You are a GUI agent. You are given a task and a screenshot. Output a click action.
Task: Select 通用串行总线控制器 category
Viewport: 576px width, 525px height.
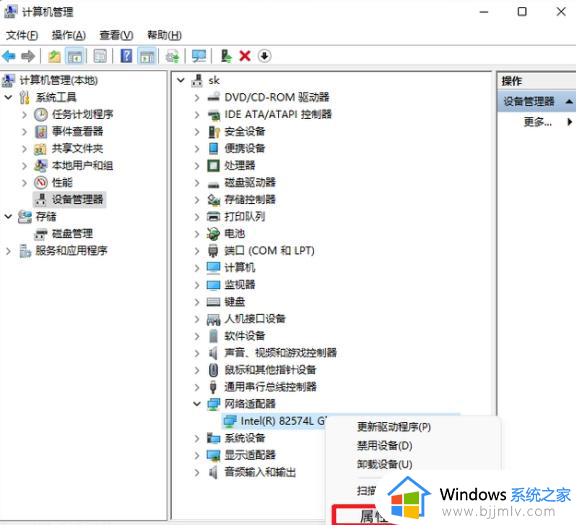click(270, 387)
